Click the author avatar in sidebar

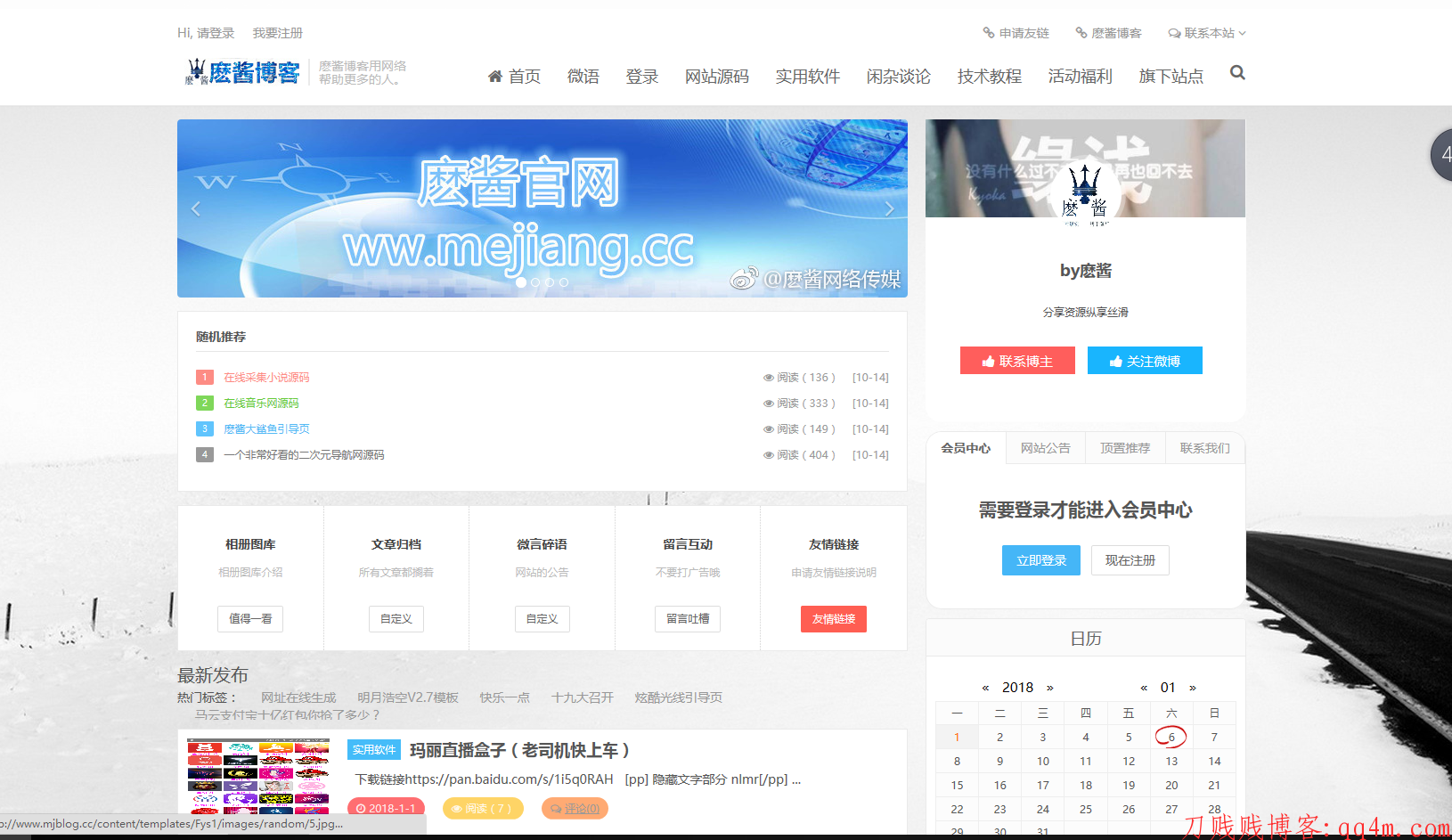(x=1085, y=192)
